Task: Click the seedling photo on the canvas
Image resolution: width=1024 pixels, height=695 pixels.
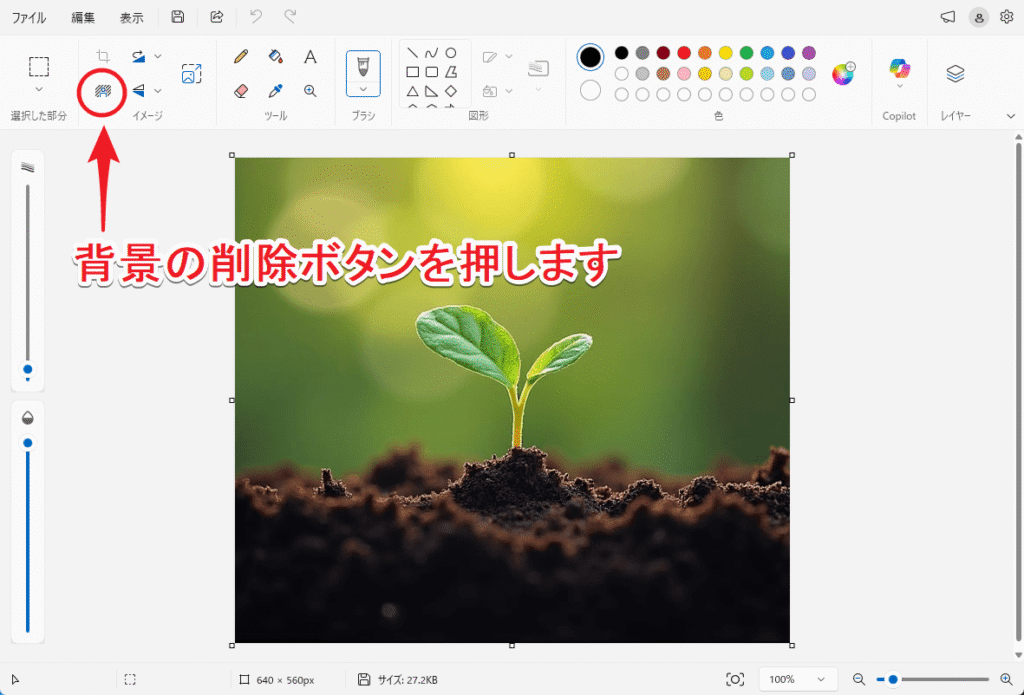Action: (512, 400)
